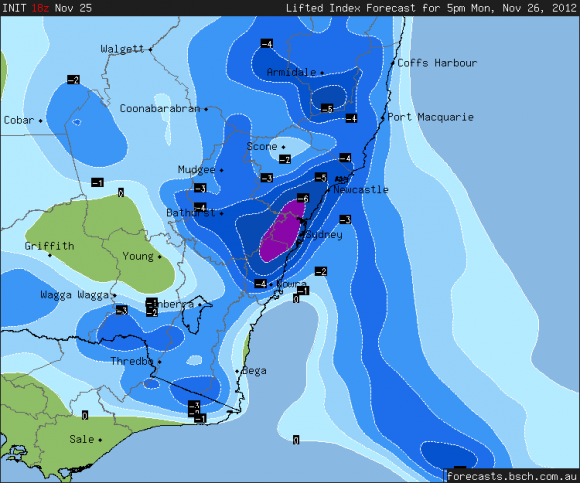Click the Nowra label
Image resolution: width=580 pixels, height=483 pixels.
coord(291,284)
